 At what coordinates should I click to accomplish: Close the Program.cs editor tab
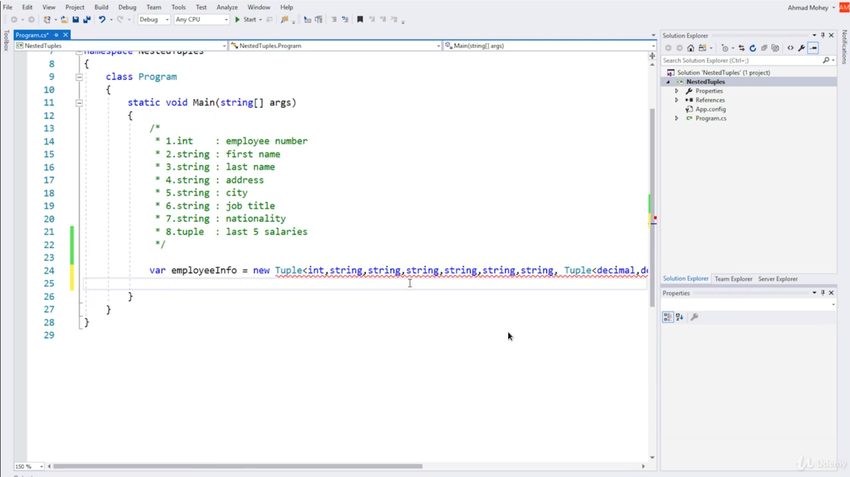click(66, 35)
